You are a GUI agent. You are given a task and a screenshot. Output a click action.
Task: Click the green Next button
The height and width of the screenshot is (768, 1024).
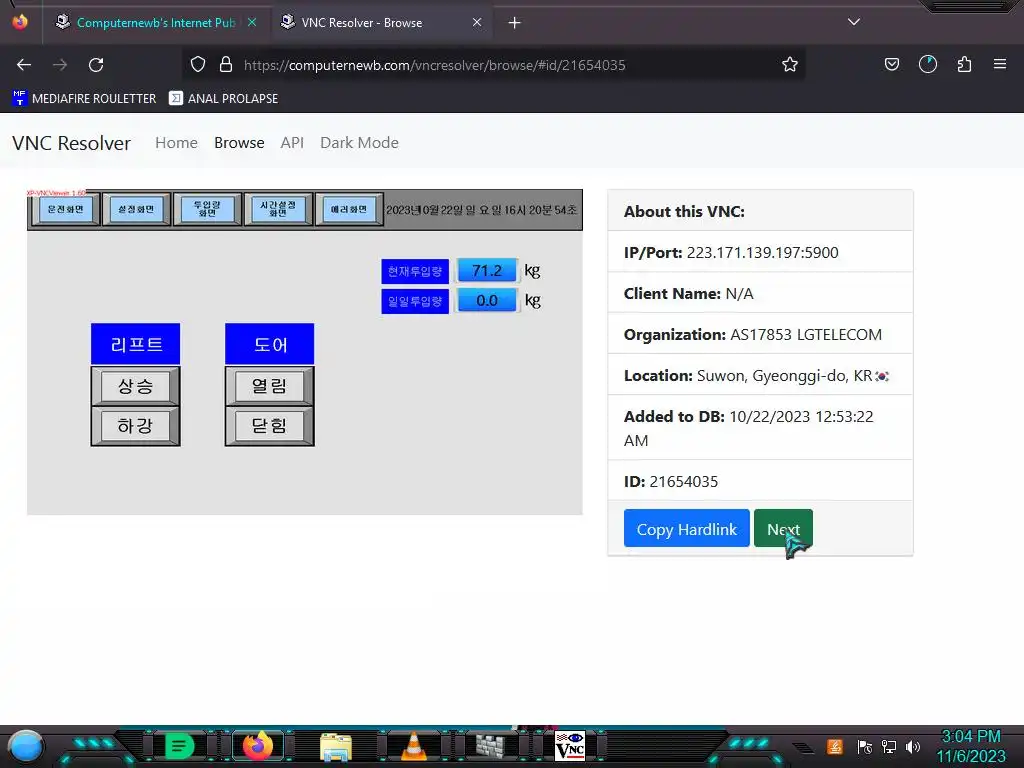(783, 528)
